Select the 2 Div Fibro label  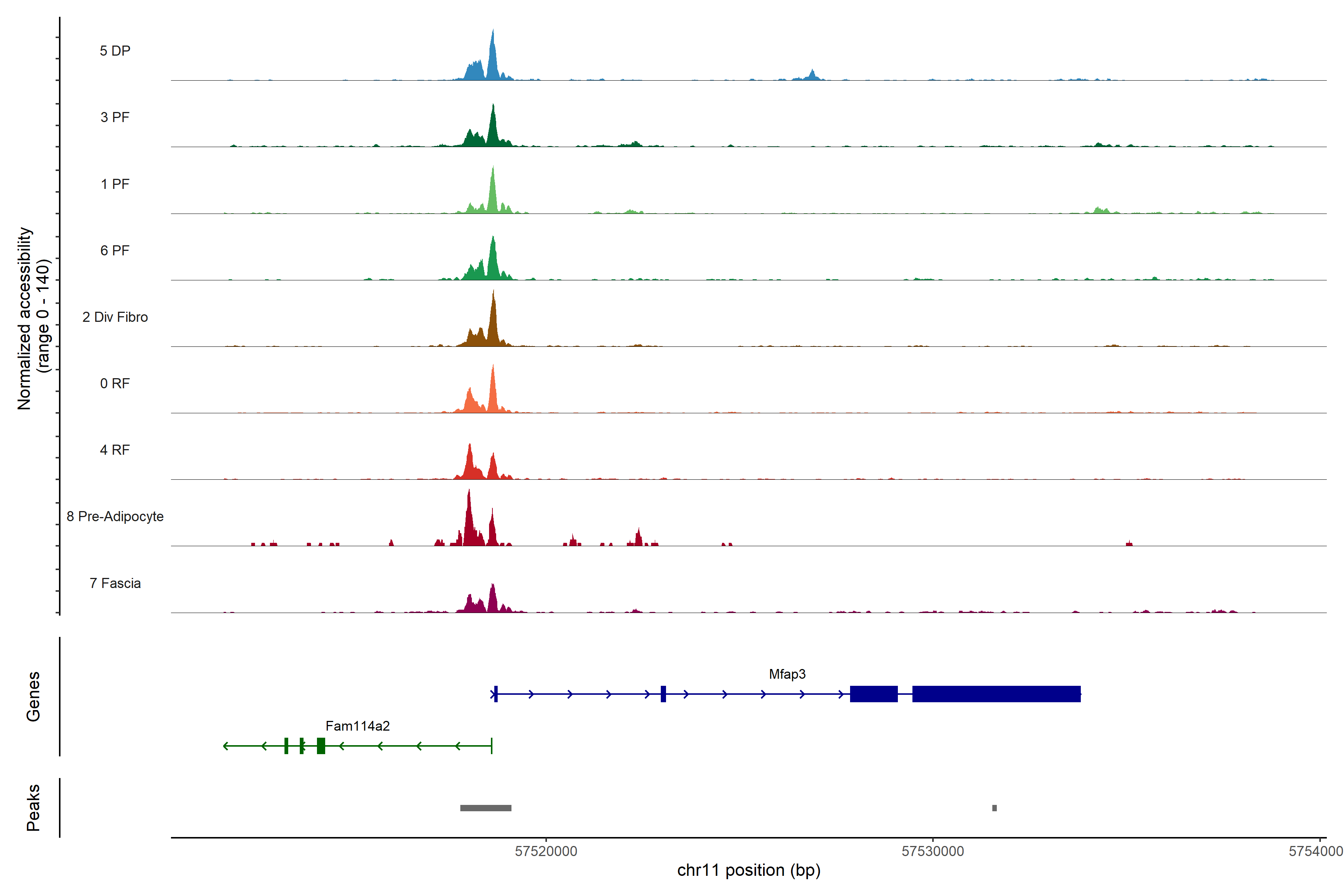coord(115,317)
